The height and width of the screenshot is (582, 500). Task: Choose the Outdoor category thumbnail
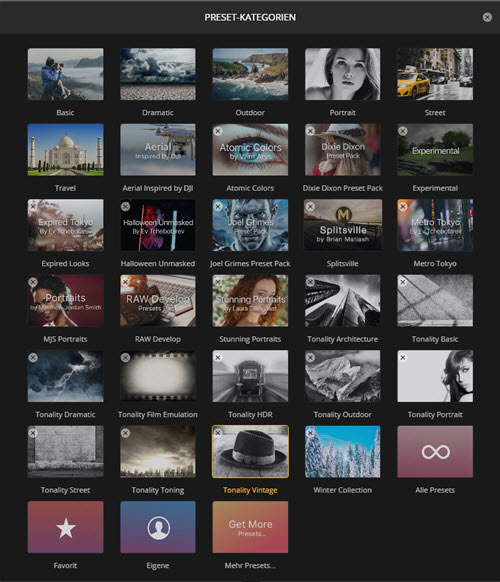click(250, 74)
